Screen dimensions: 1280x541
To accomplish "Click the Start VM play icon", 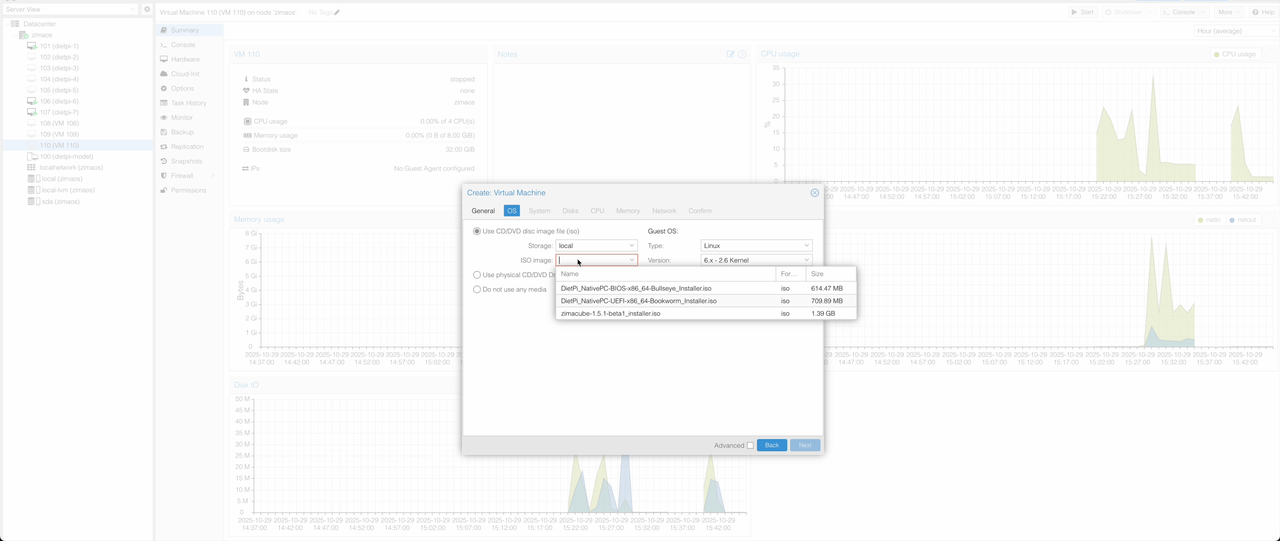I will pos(1075,12).
